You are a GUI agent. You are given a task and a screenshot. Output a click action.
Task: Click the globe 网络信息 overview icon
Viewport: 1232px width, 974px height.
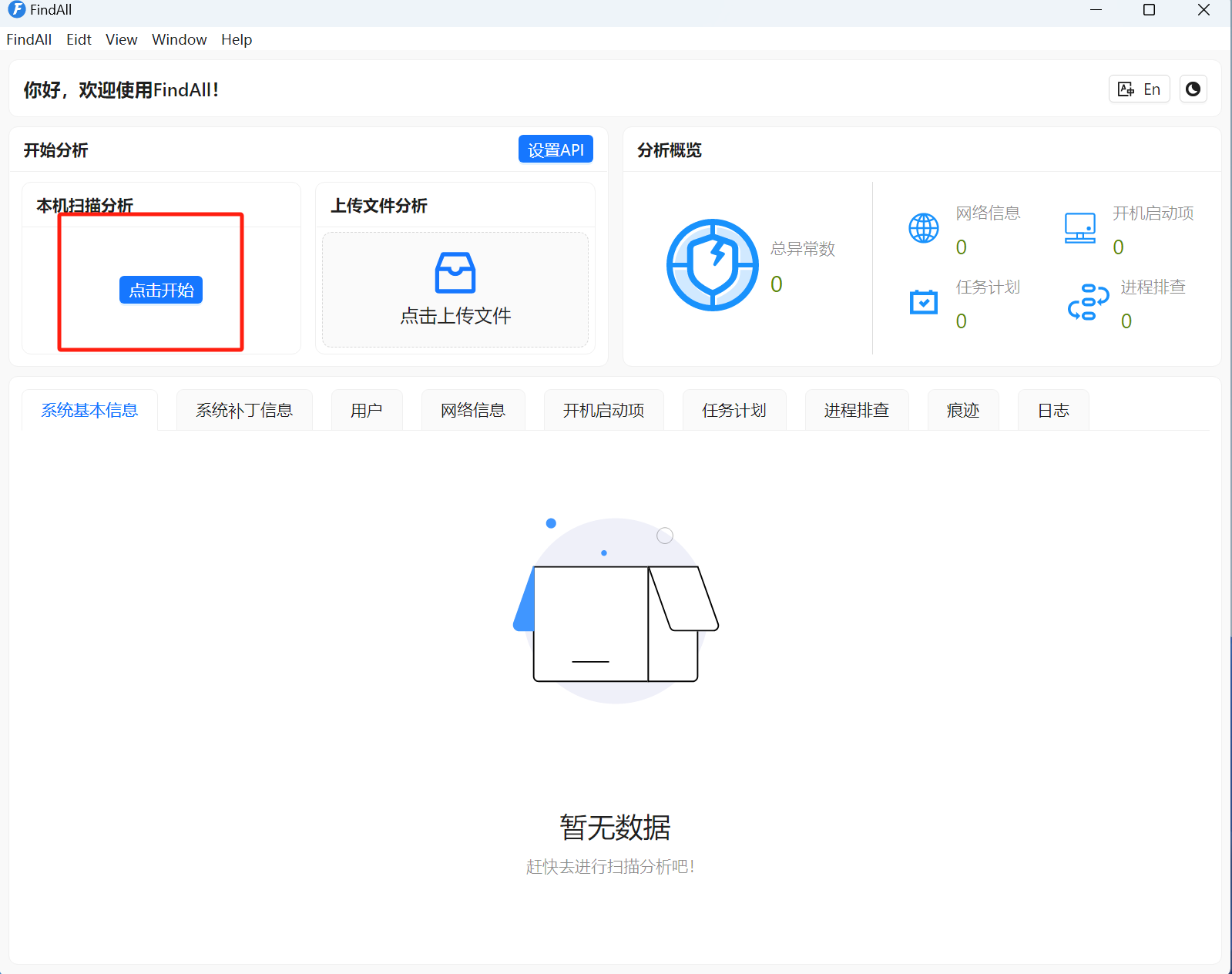coord(923,228)
